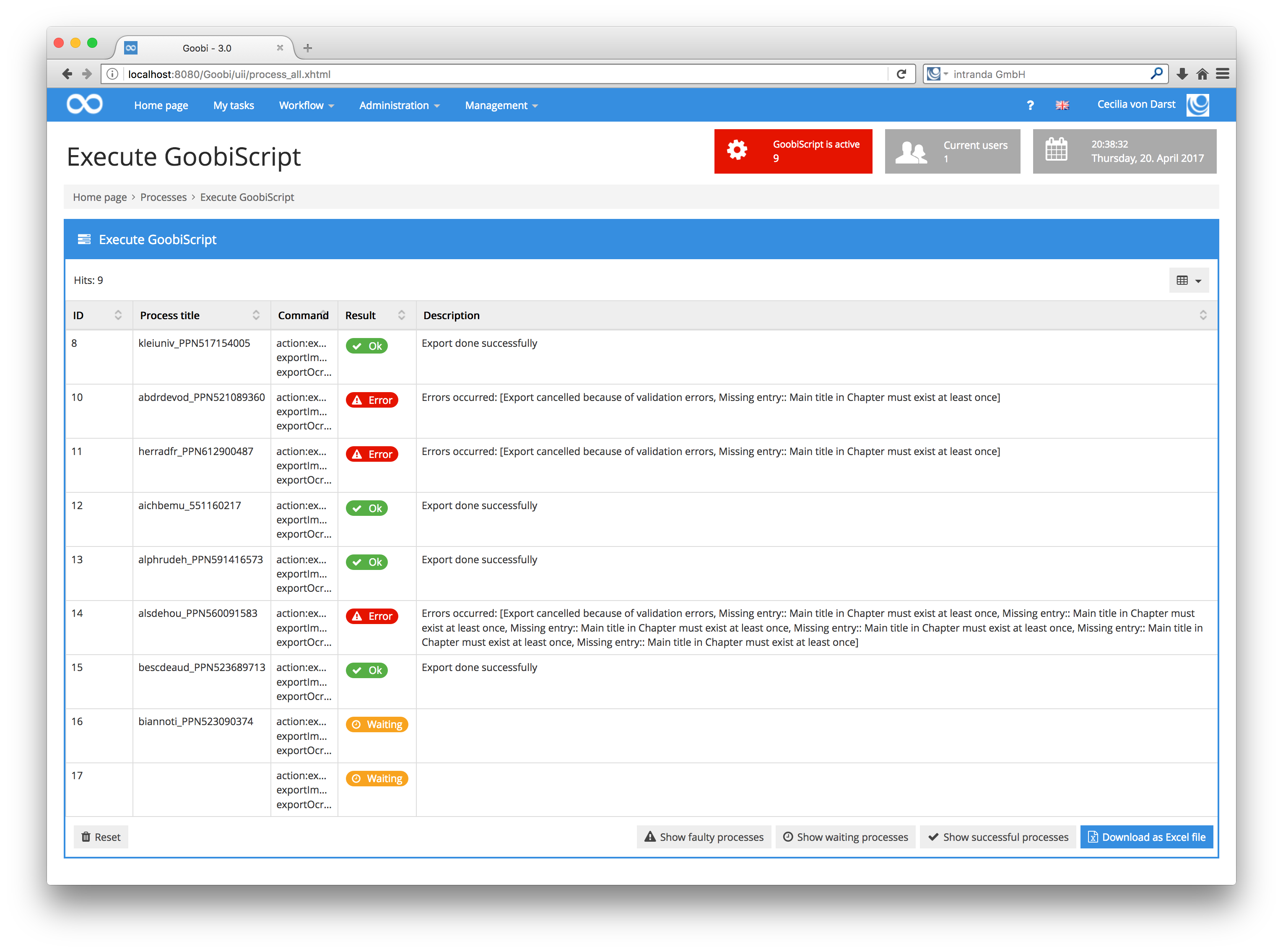Click the Execute GoobiScript panel list icon
Screen dimensions: 1283x952
[84, 239]
